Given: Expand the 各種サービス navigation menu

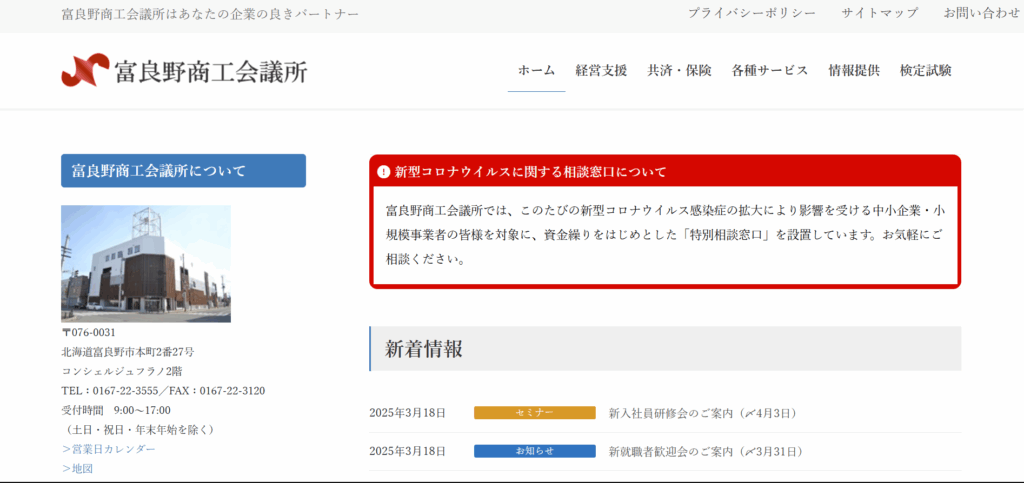Looking at the screenshot, I should coord(769,71).
